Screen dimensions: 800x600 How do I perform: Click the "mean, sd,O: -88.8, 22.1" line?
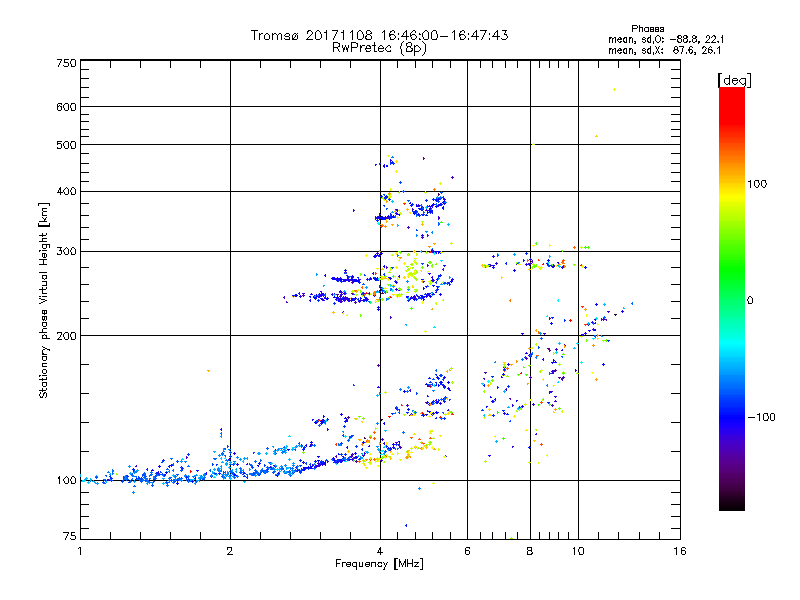(666, 39)
